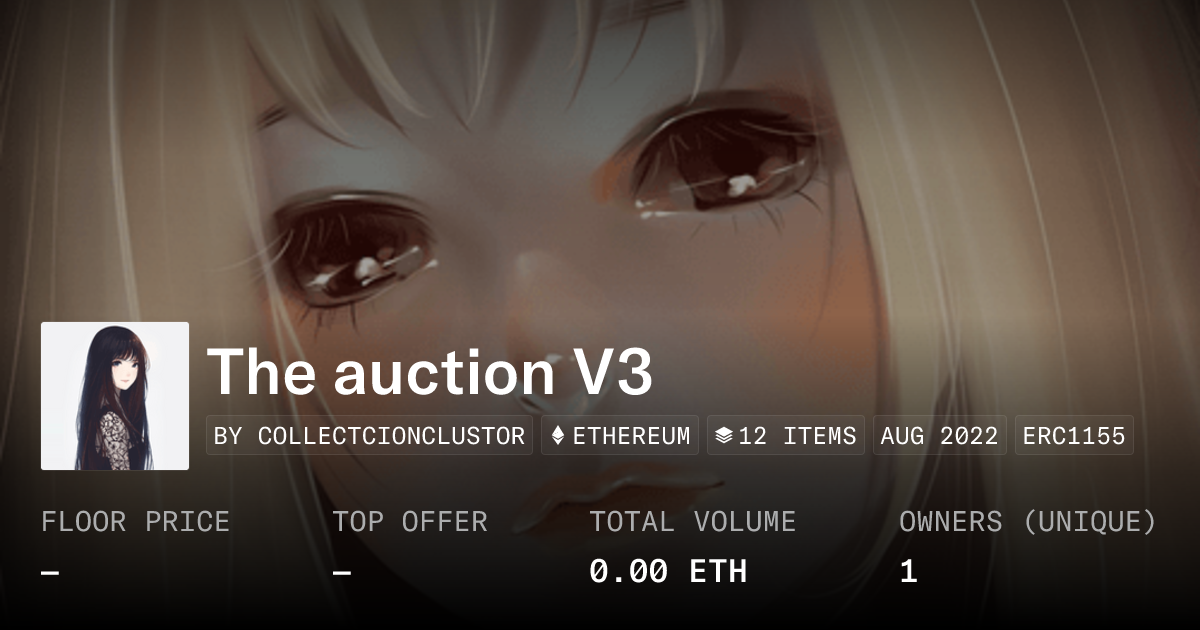Click the floor price dash value
The width and height of the screenshot is (1200, 630).
(50, 572)
